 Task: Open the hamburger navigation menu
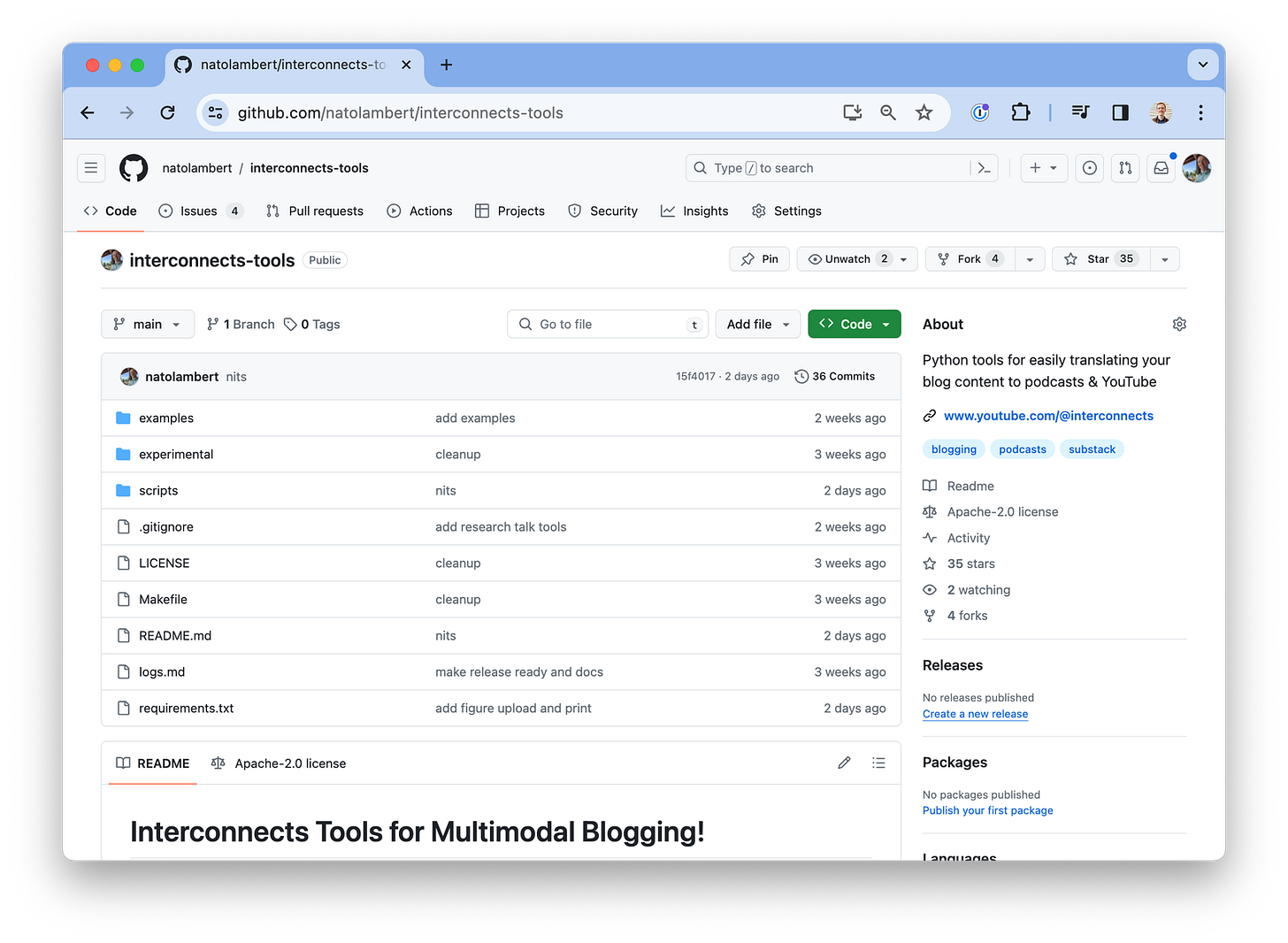click(x=91, y=168)
